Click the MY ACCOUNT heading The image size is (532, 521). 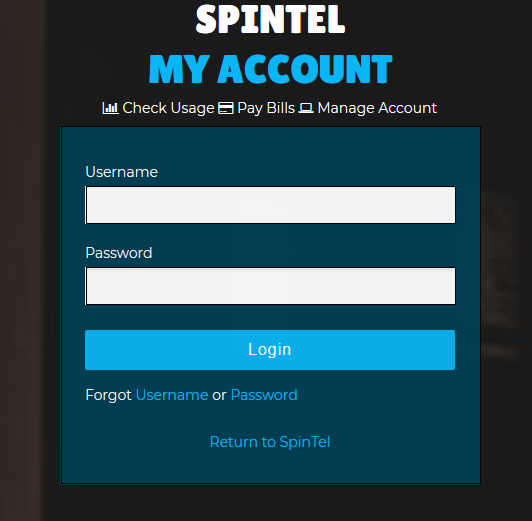270,69
